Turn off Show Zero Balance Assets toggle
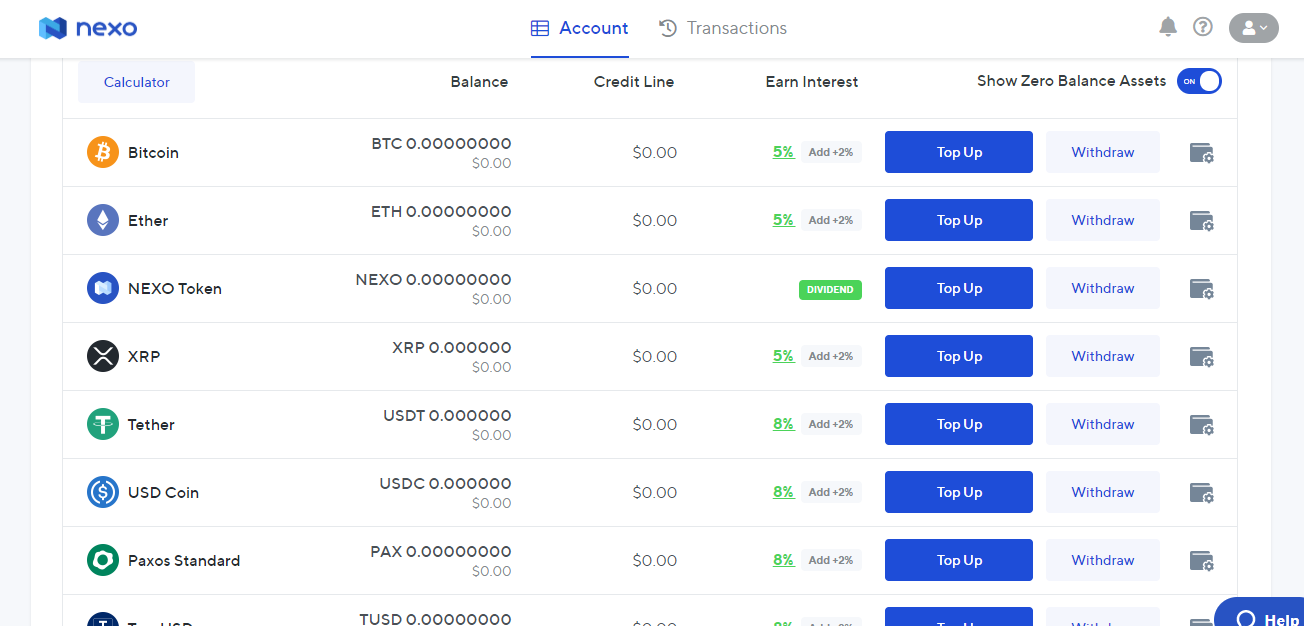 (1199, 81)
